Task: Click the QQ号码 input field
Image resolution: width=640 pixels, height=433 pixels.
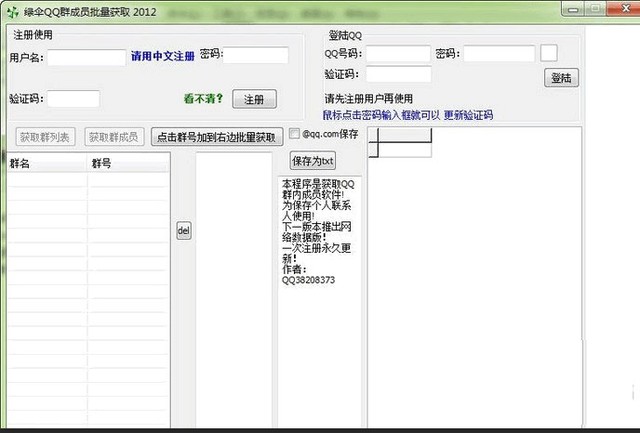Action: point(398,53)
